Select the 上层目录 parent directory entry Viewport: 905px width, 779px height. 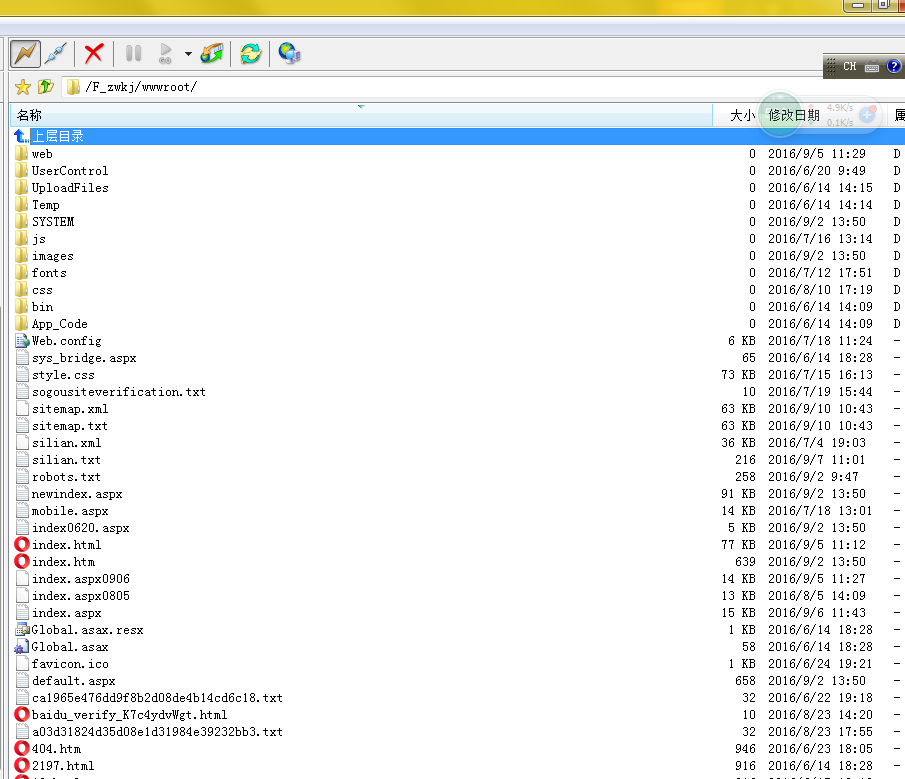point(58,136)
